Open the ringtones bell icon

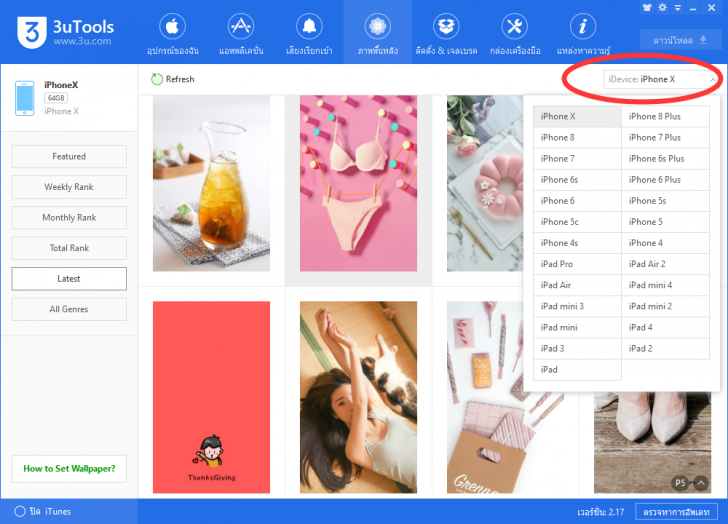pyautogui.click(x=309, y=26)
